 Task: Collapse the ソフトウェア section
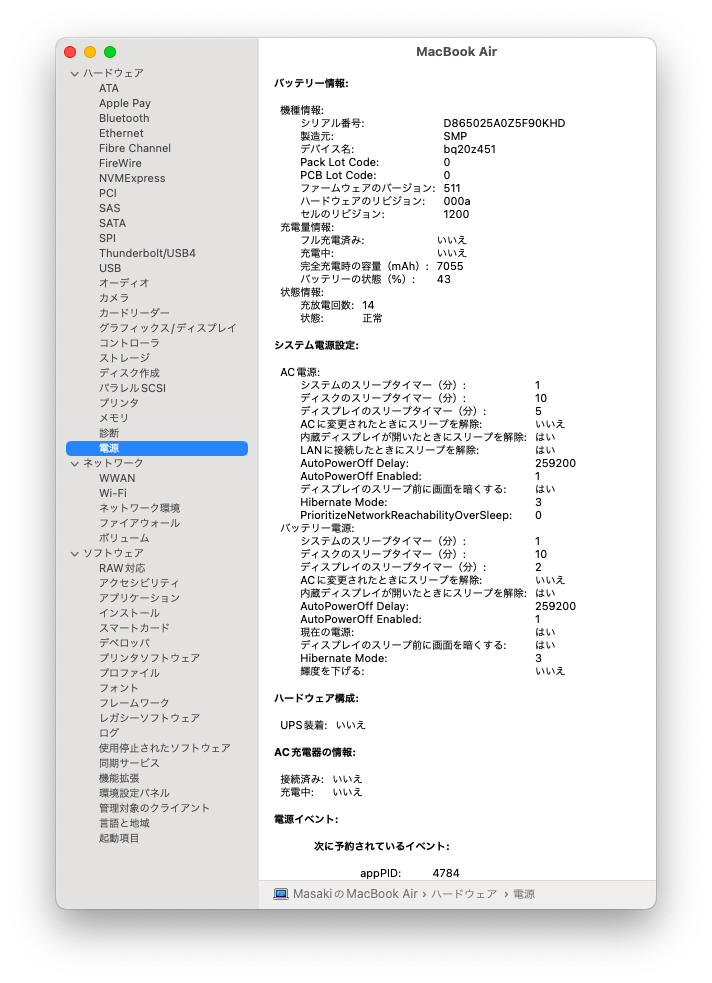pyautogui.click(x=75, y=554)
